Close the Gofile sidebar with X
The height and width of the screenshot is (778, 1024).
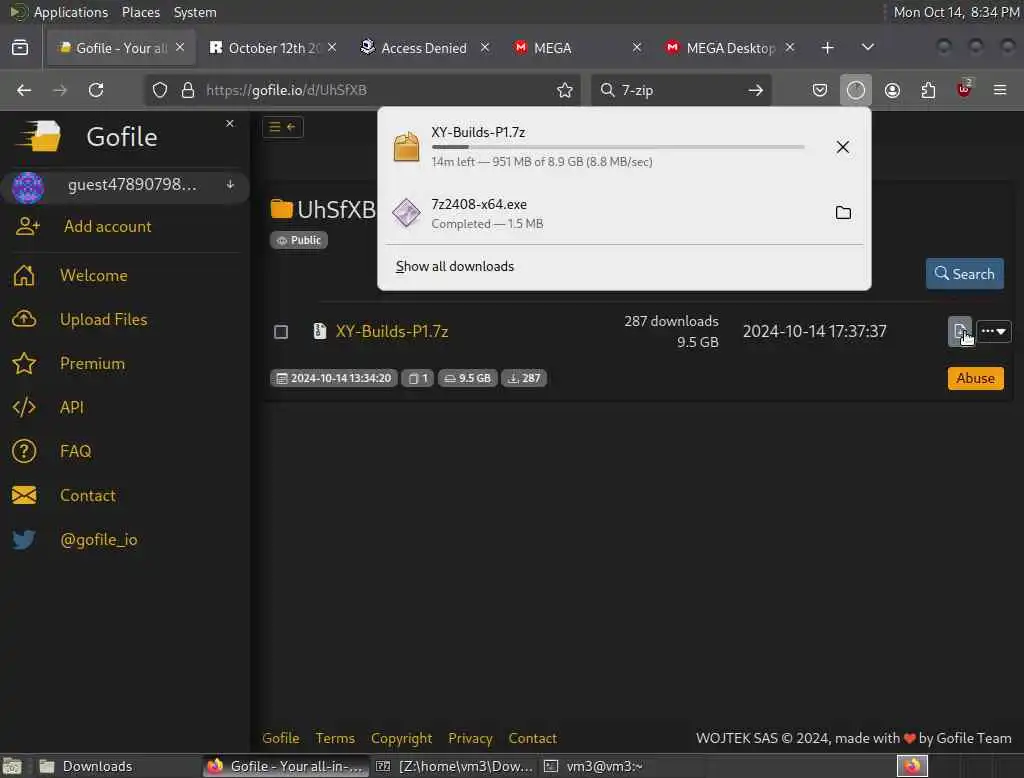tap(230, 123)
